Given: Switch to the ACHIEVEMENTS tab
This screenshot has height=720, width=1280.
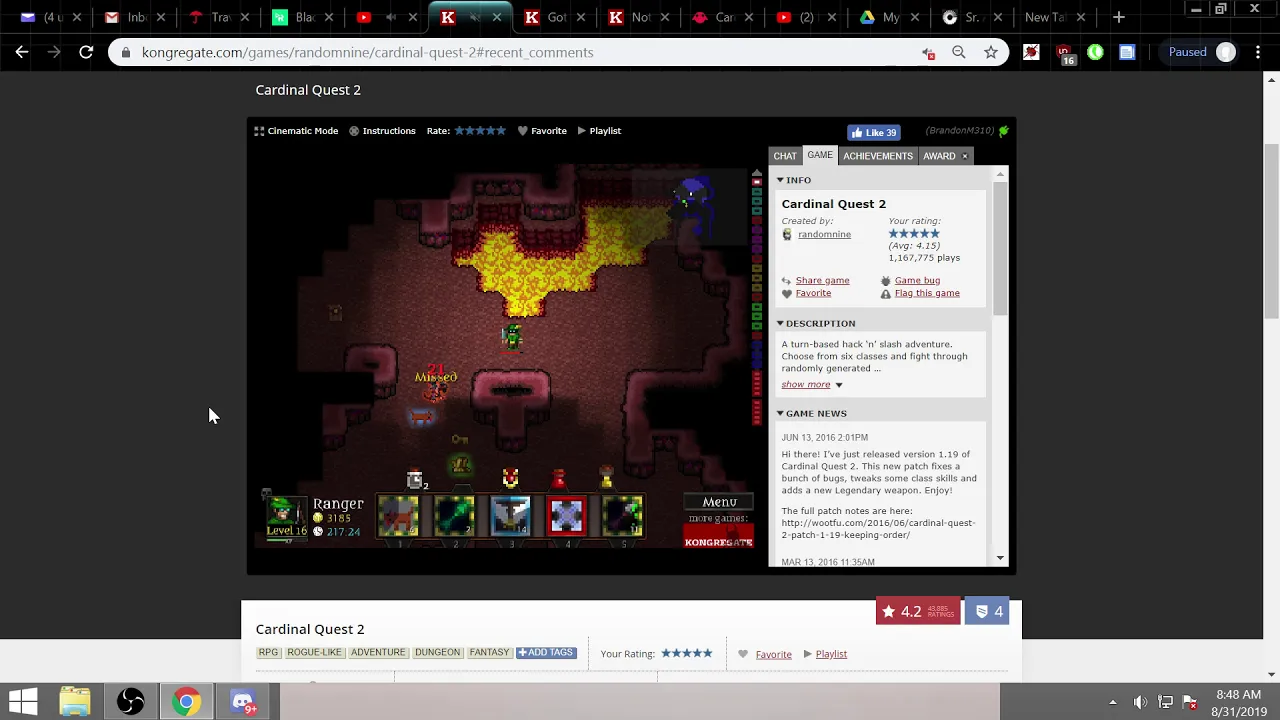Looking at the screenshot, I should pyautogui.click(x=878, y=156).
